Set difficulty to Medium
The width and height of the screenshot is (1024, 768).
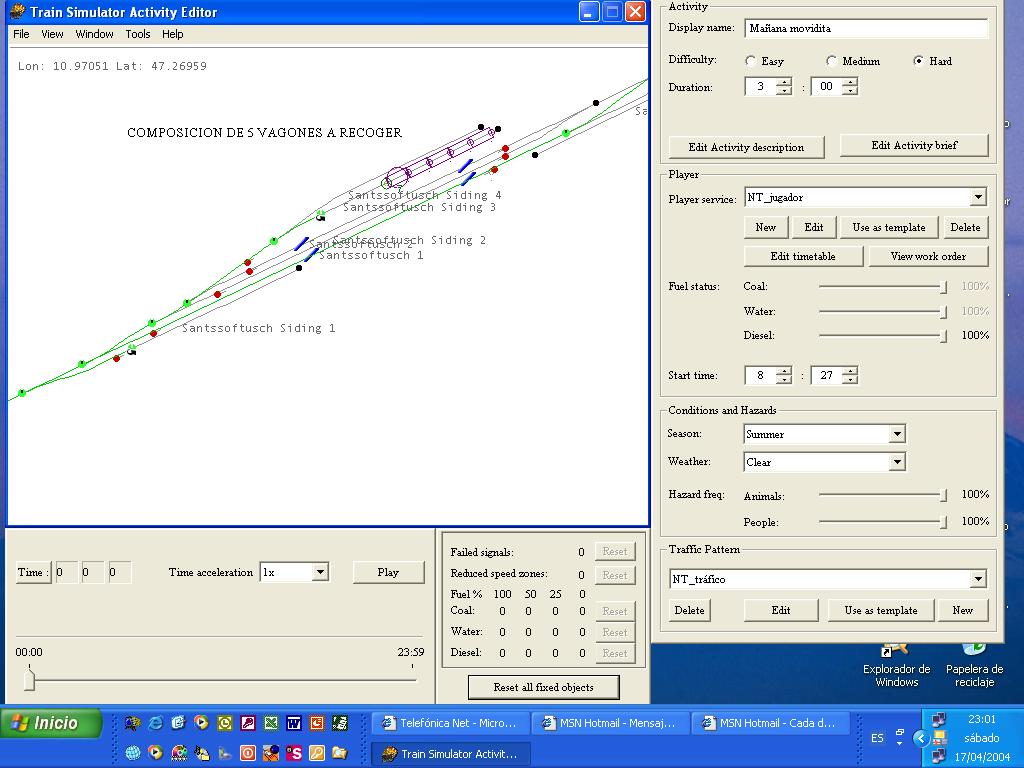pos(831,61)
